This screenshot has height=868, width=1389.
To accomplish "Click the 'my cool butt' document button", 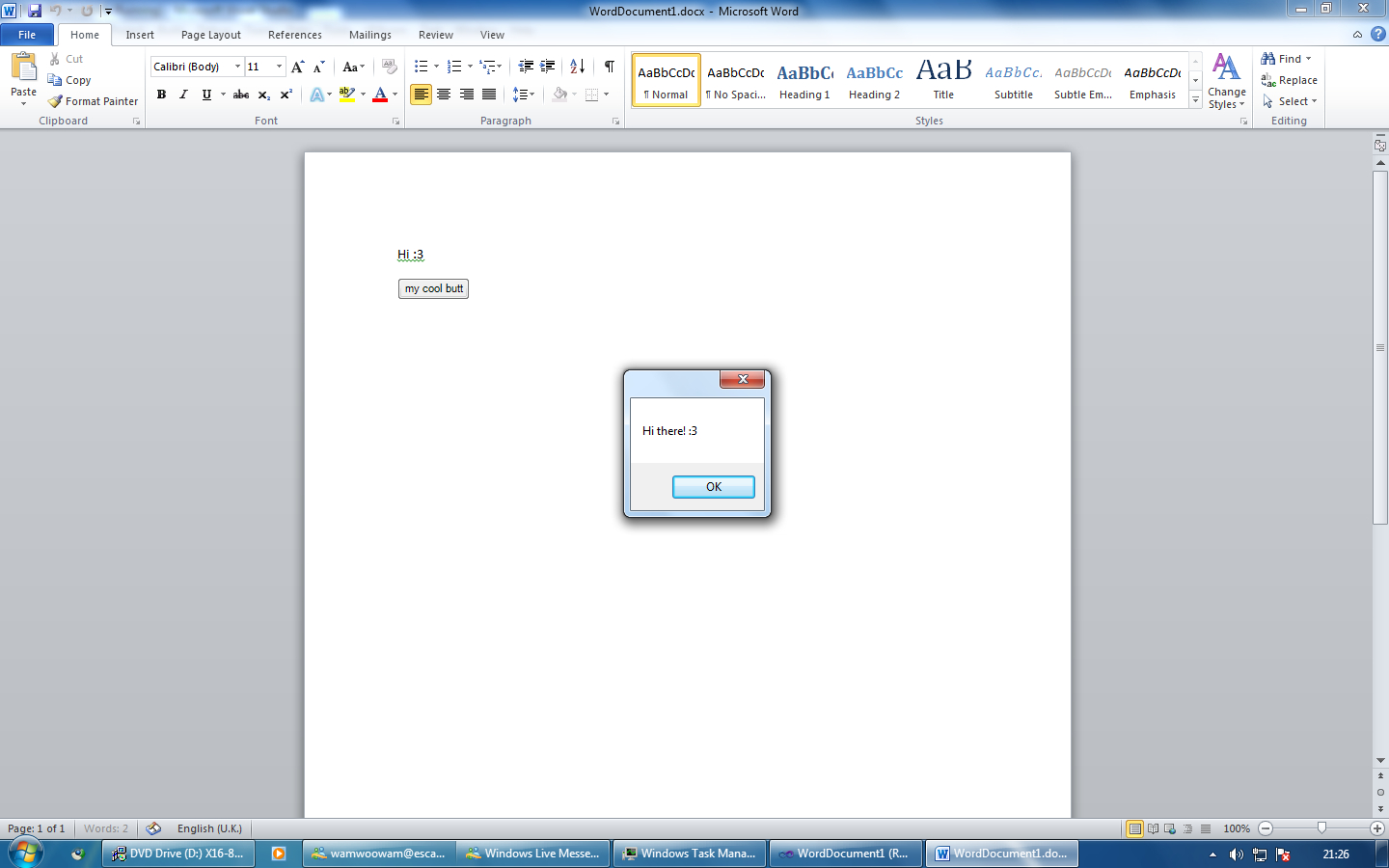I will pyautogui.click(x=433, y=288).
